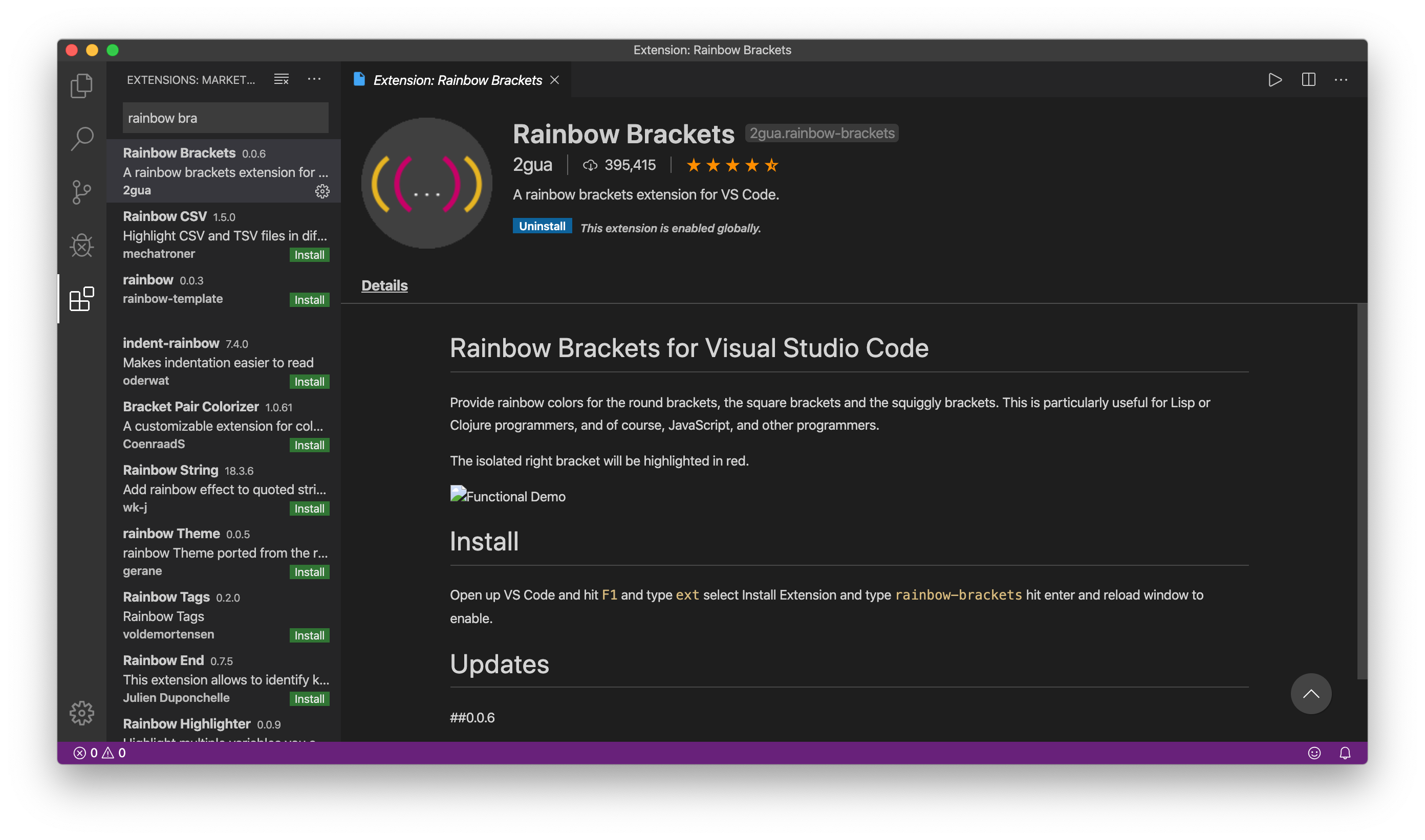Open the Debug view in activity bar
This screenshot has height=840, width=1425.
pyautogui.click(x=81, y=245)
